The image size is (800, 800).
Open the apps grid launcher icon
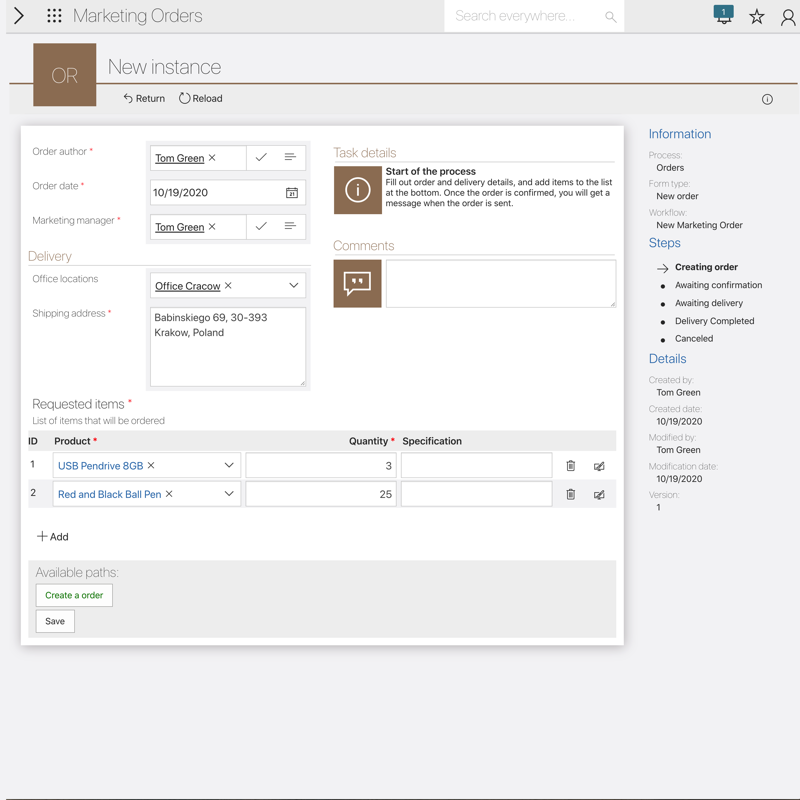(x=54, y=16)
